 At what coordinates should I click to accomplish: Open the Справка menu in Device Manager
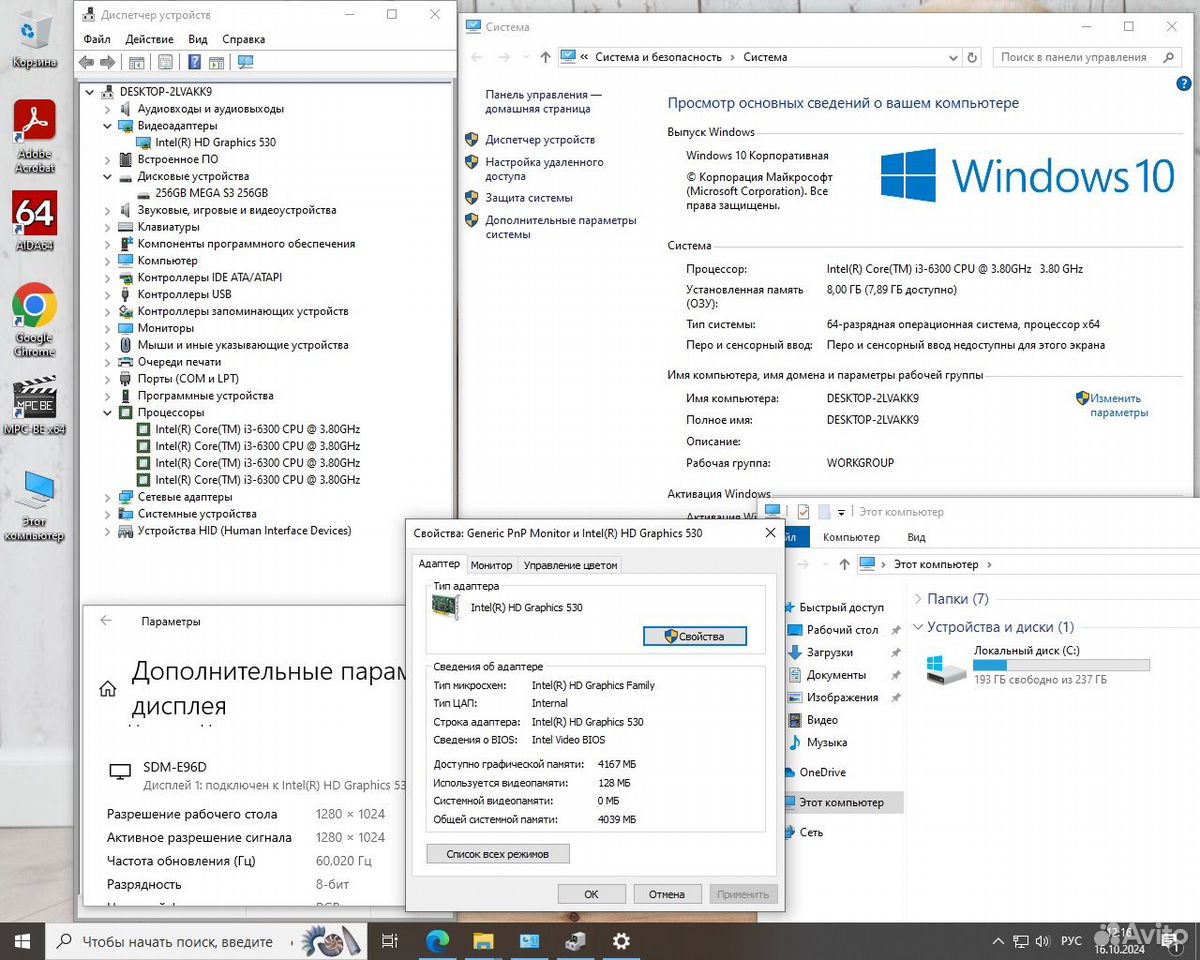(x=243, y=39)
